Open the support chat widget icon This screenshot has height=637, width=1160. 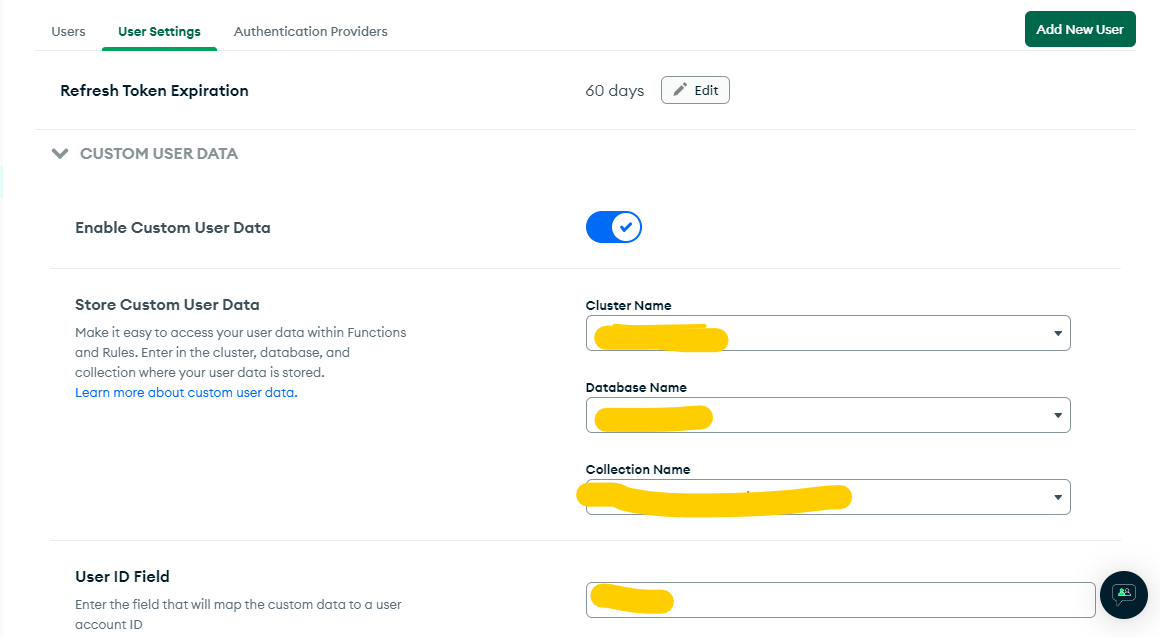(x=1123, y=595)
